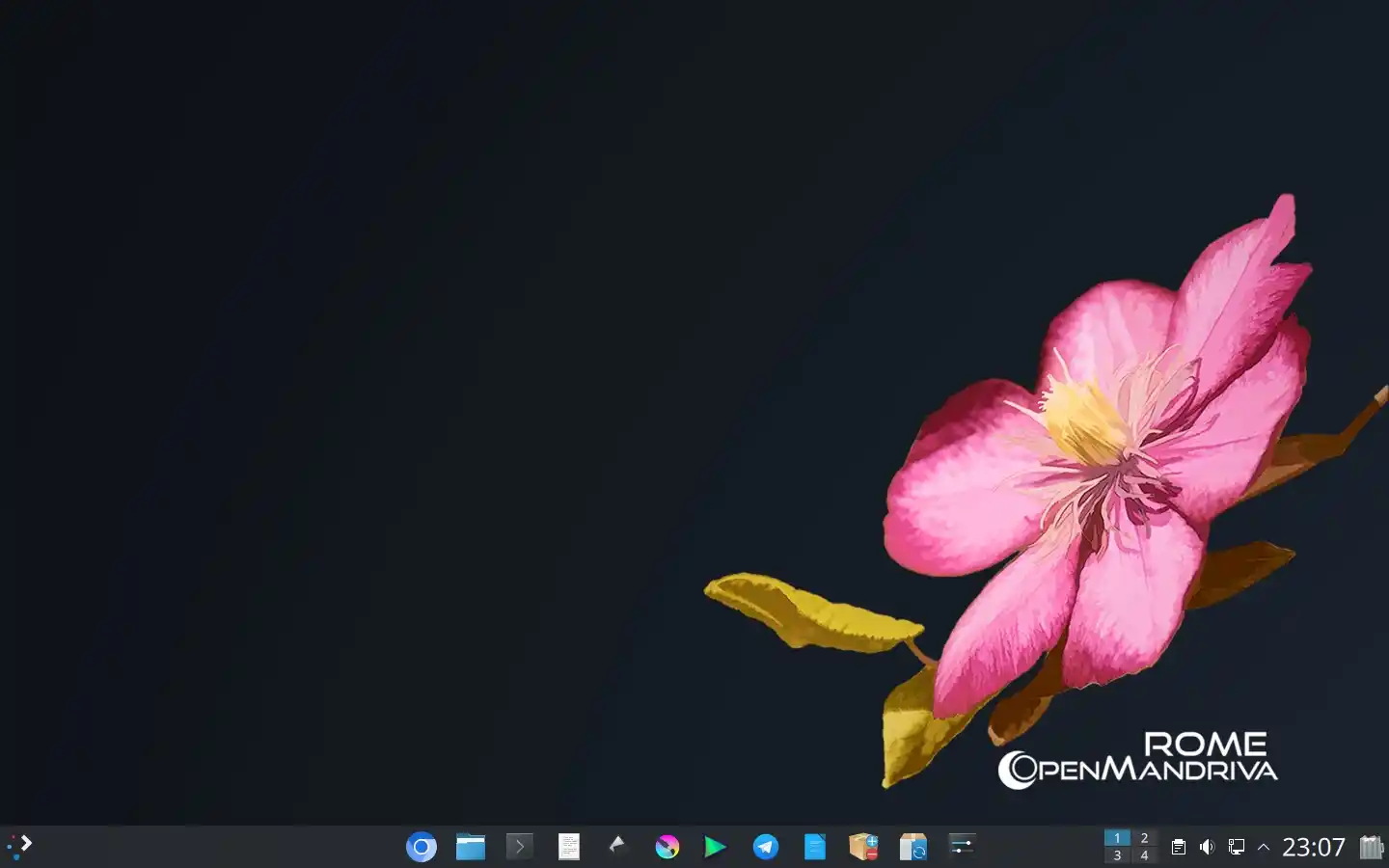Launch the package updater with refresh arrows
The height and width of the screenshot is (868, 1389).
[x=913, y=847]
